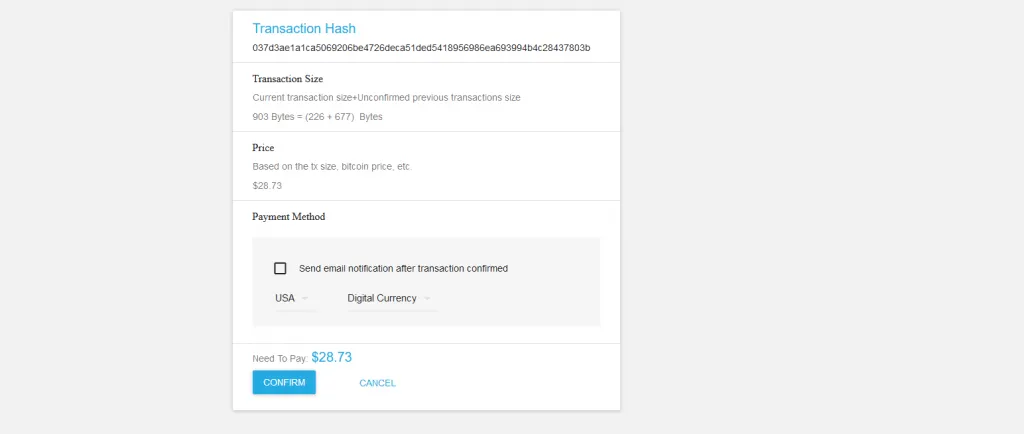The image size is (1024, 434).
Task: Click the arrow next to USA
Action: tap(305, 298)
